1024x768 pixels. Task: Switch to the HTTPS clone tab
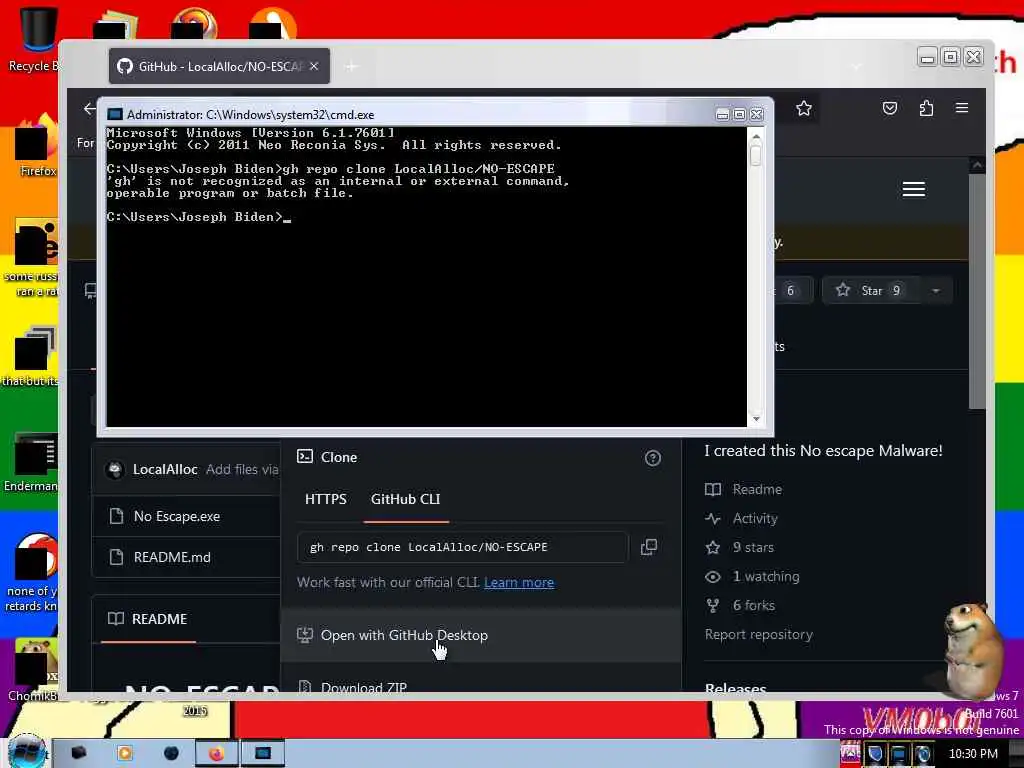coord(325,500)
